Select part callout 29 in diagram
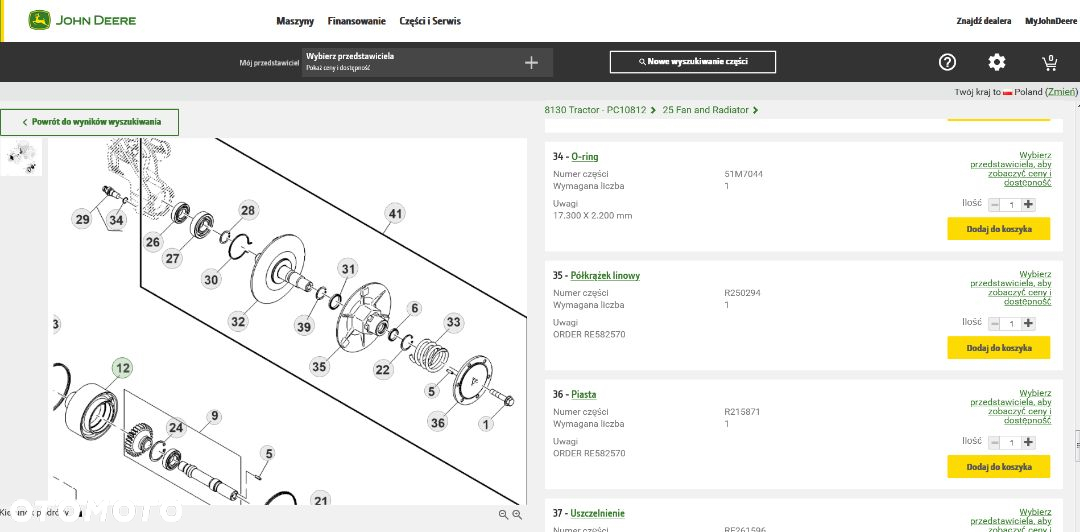This screenshot has width=1080, height=532. coord(82,219)
